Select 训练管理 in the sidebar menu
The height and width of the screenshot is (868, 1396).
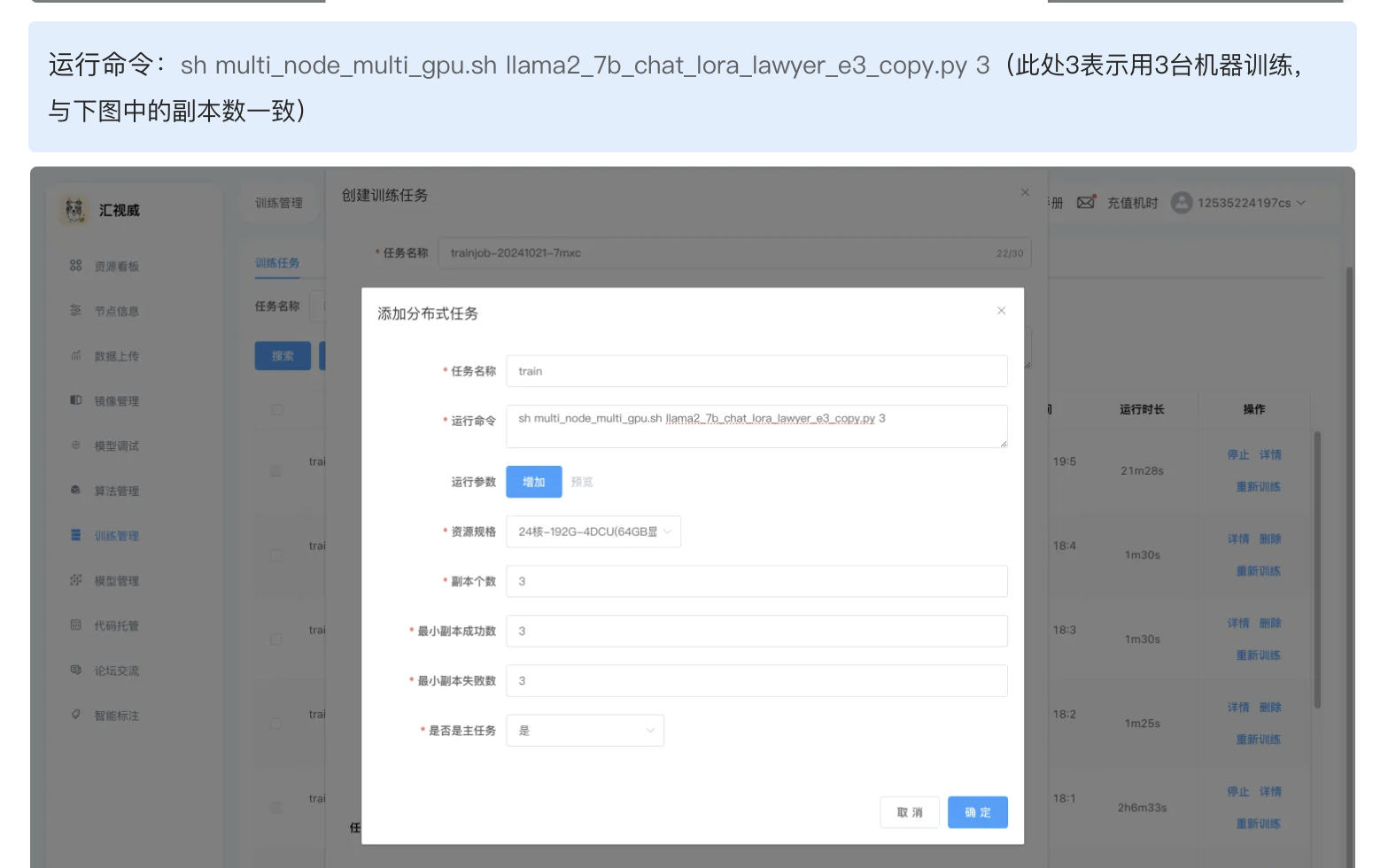click(x=116, y=536)
